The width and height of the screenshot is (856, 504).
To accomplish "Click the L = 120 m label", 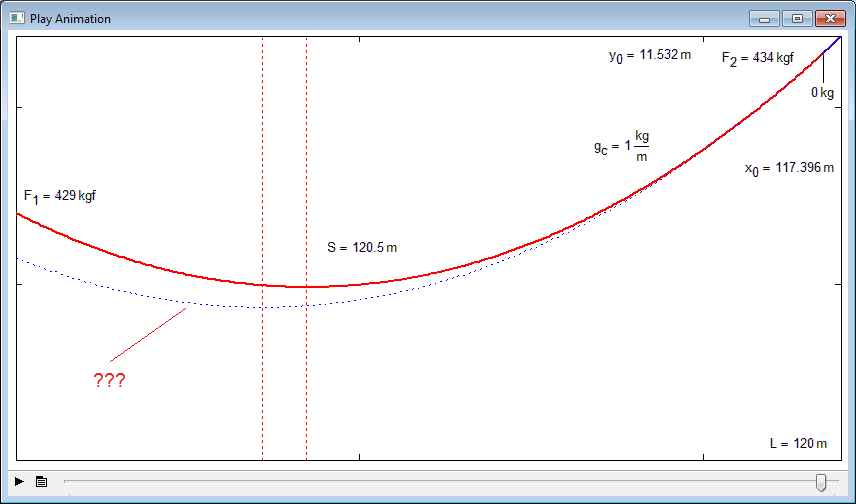I will tap(798, 443).
